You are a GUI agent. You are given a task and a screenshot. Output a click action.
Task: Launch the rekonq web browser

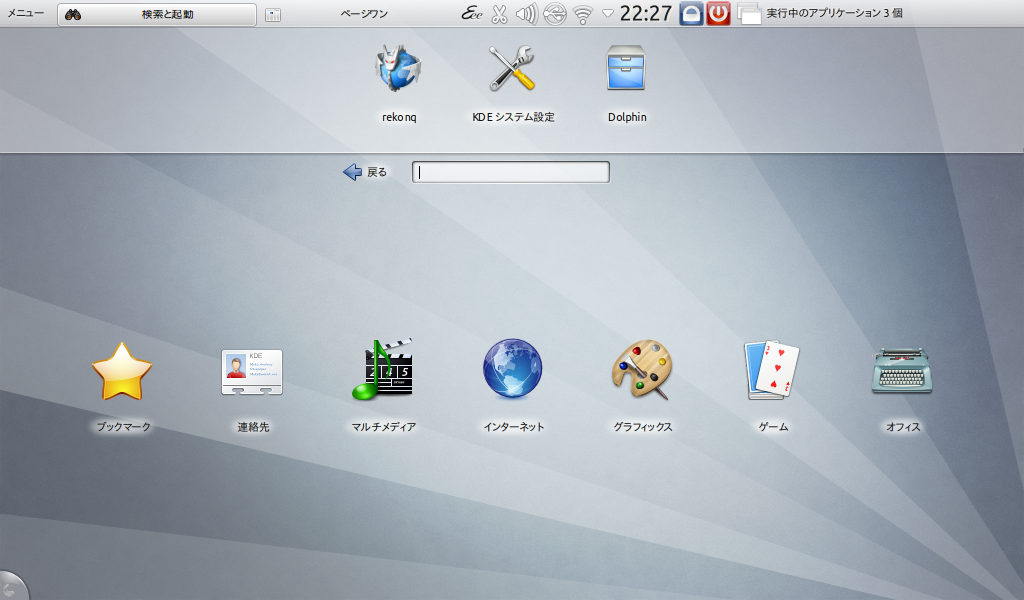point(398,72)
